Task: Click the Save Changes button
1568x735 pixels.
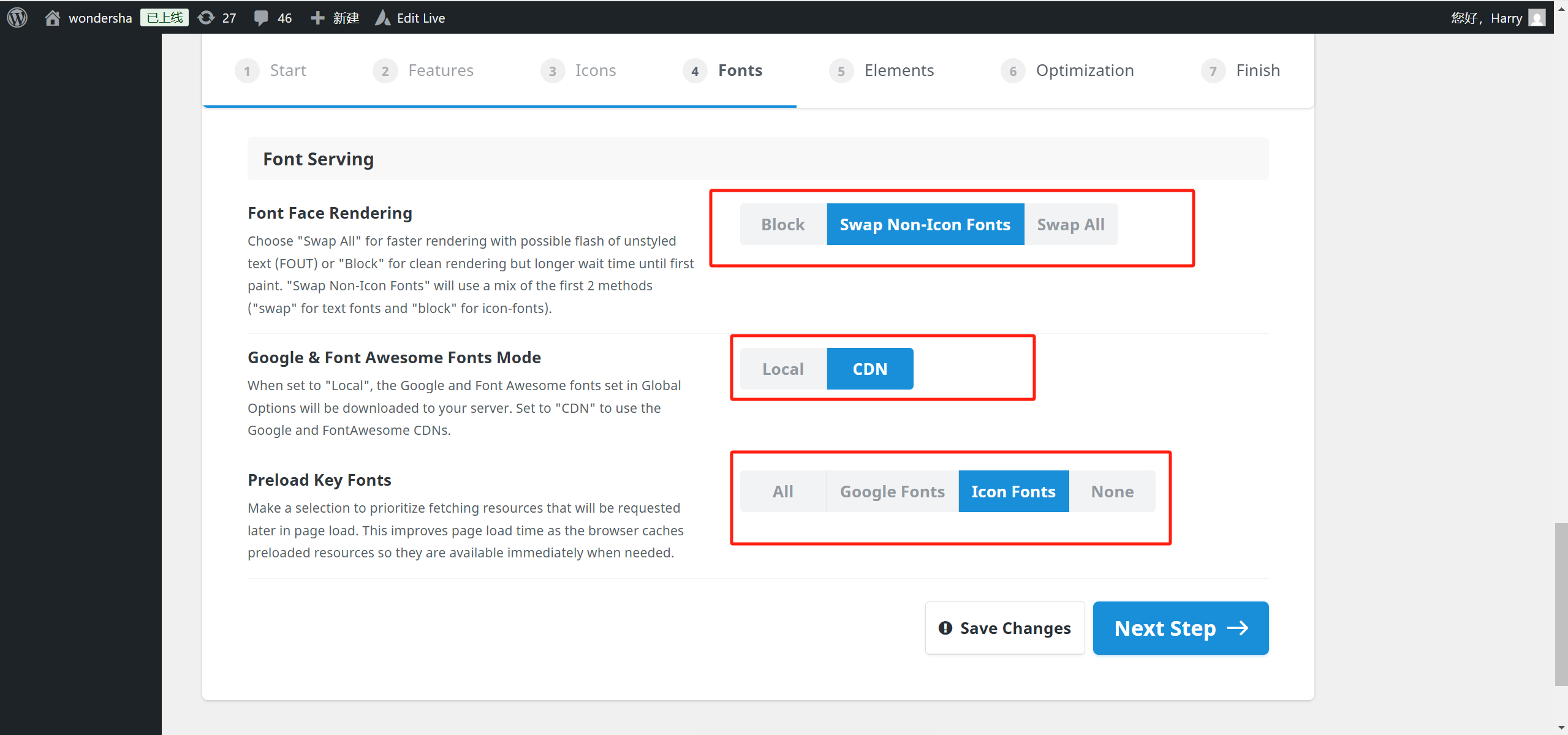Action: (1004, 628)
